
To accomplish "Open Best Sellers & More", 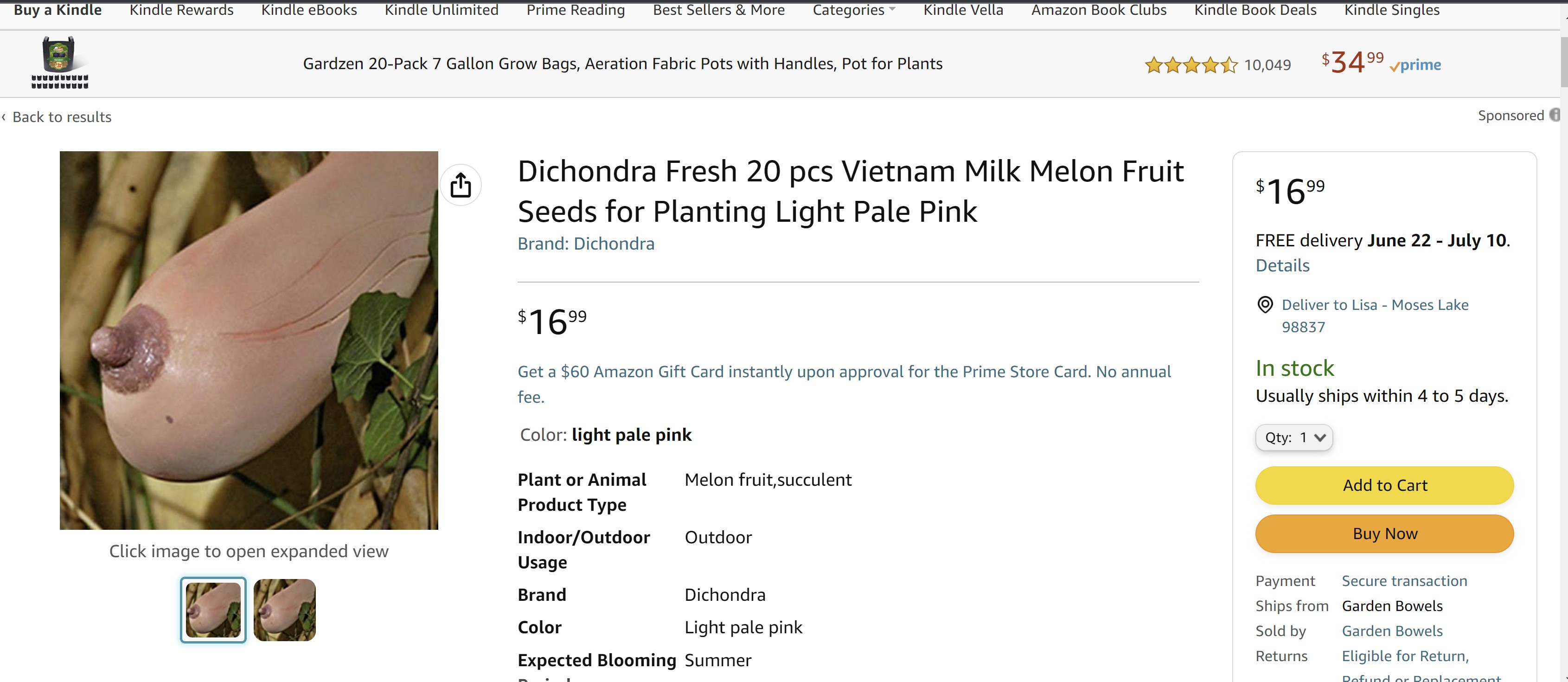I will click(718, 10).
